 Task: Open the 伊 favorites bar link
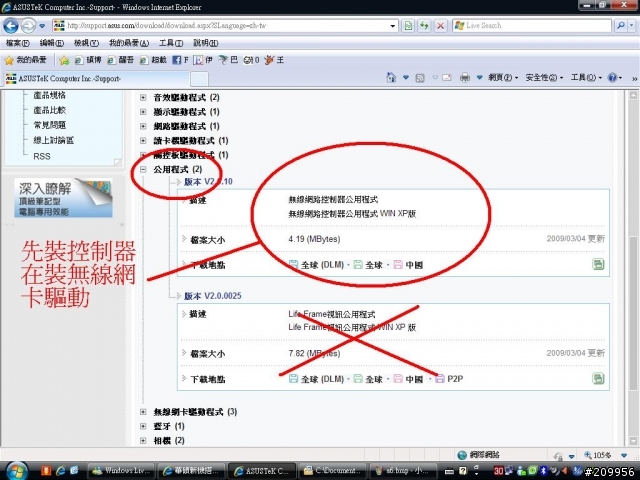pos(203,60)
